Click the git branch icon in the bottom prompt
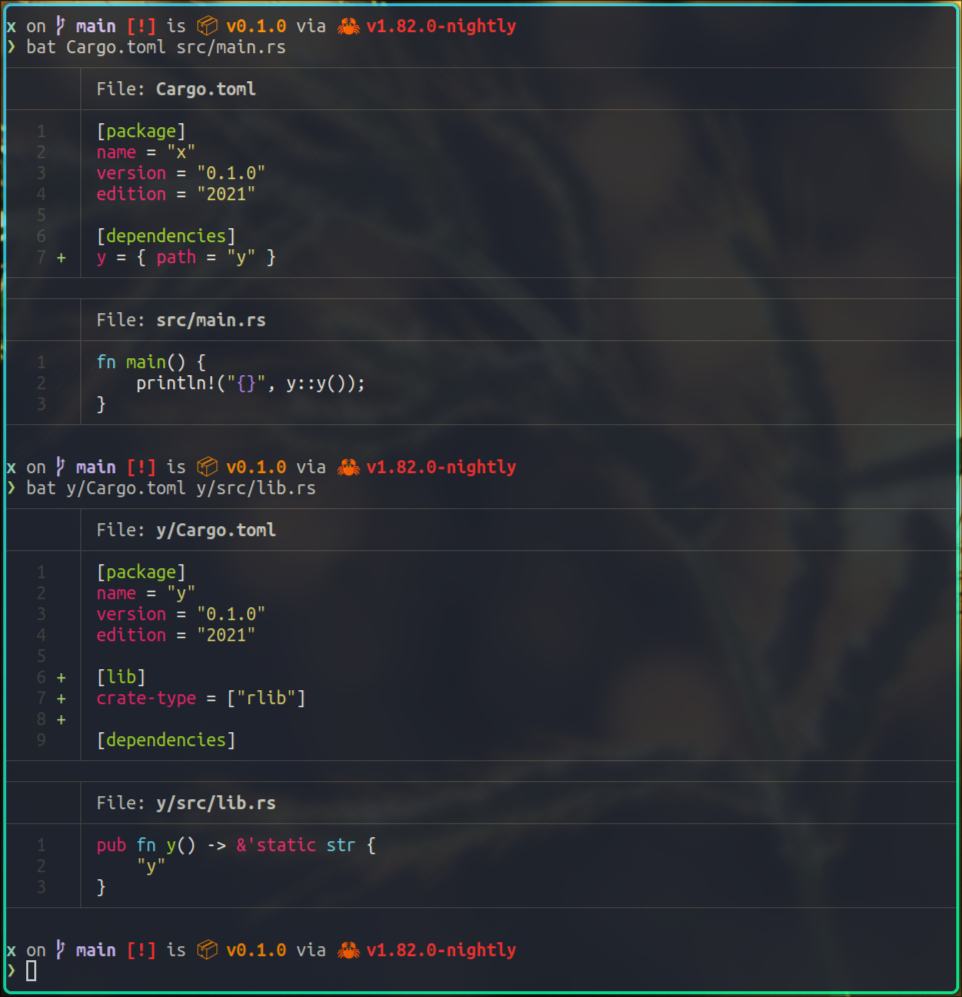The width and height of the screenshot is (962, 997). [x=61, y=950]
